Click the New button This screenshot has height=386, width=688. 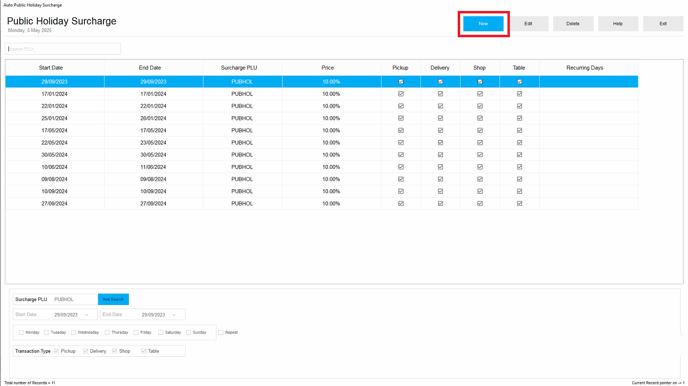point(483,24)
